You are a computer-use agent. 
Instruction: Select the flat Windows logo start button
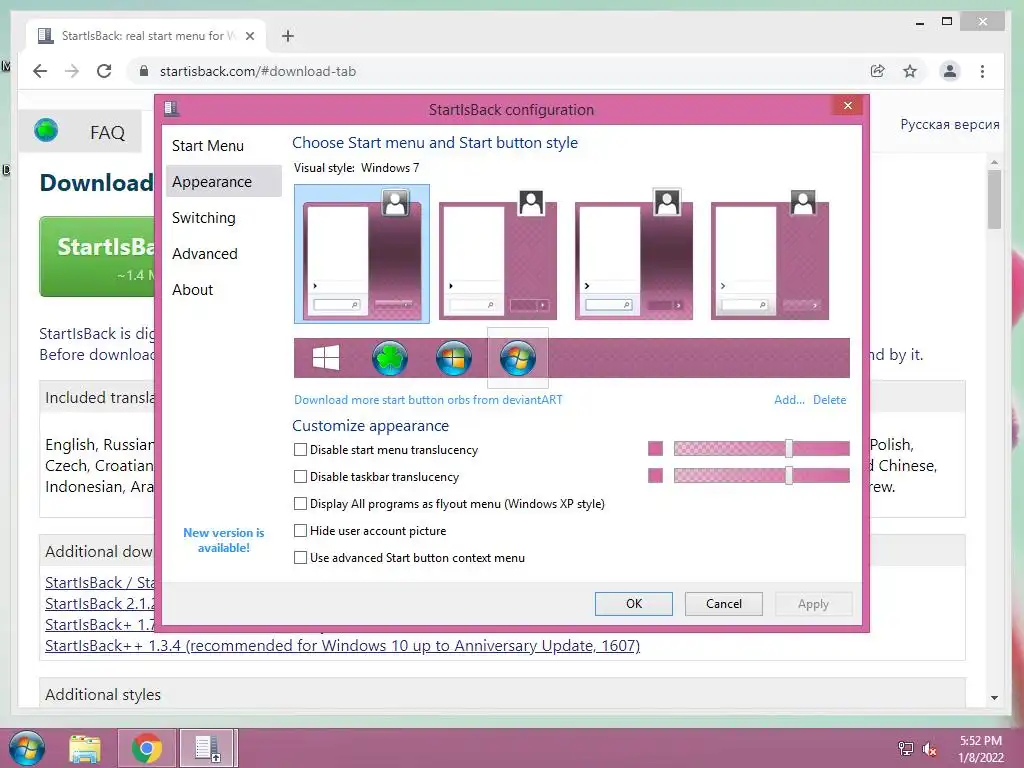(326, 358)
